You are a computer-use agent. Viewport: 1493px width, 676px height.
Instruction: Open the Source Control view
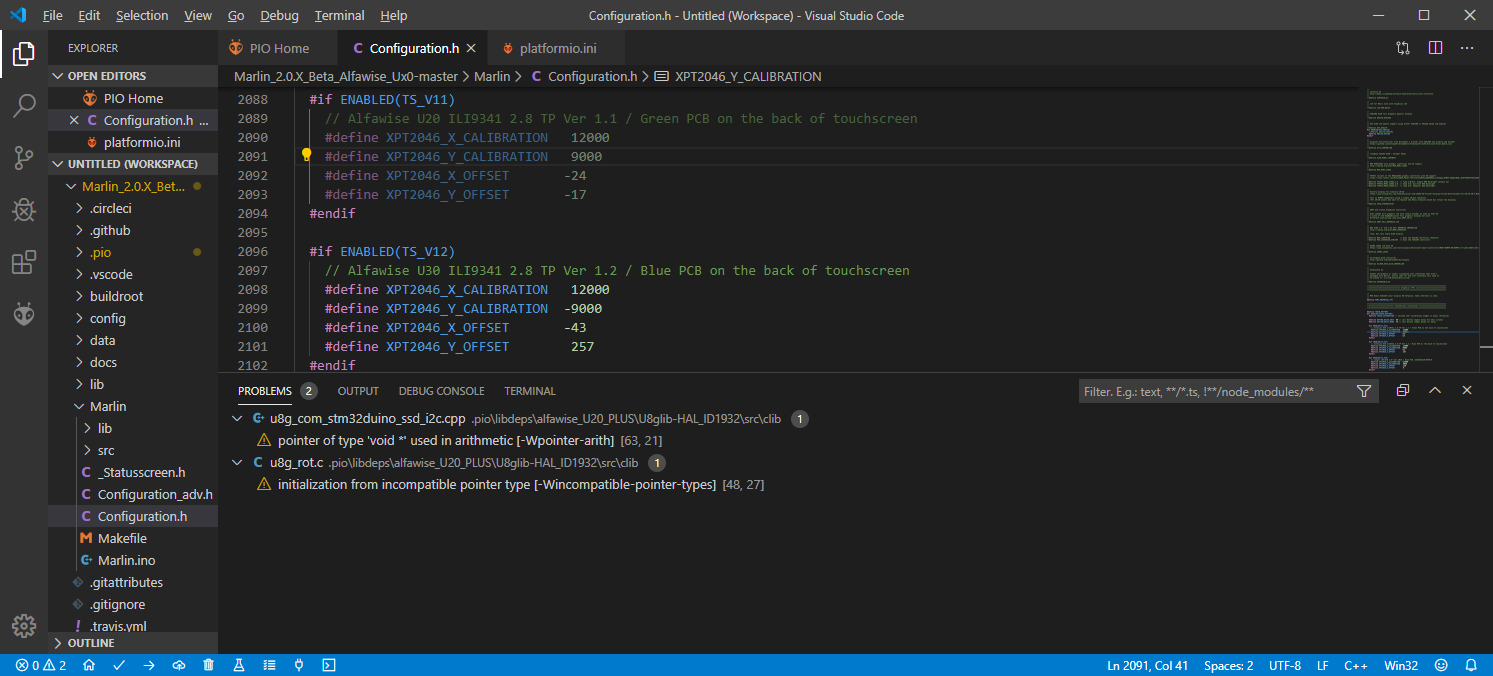click(x=24, y=158)
